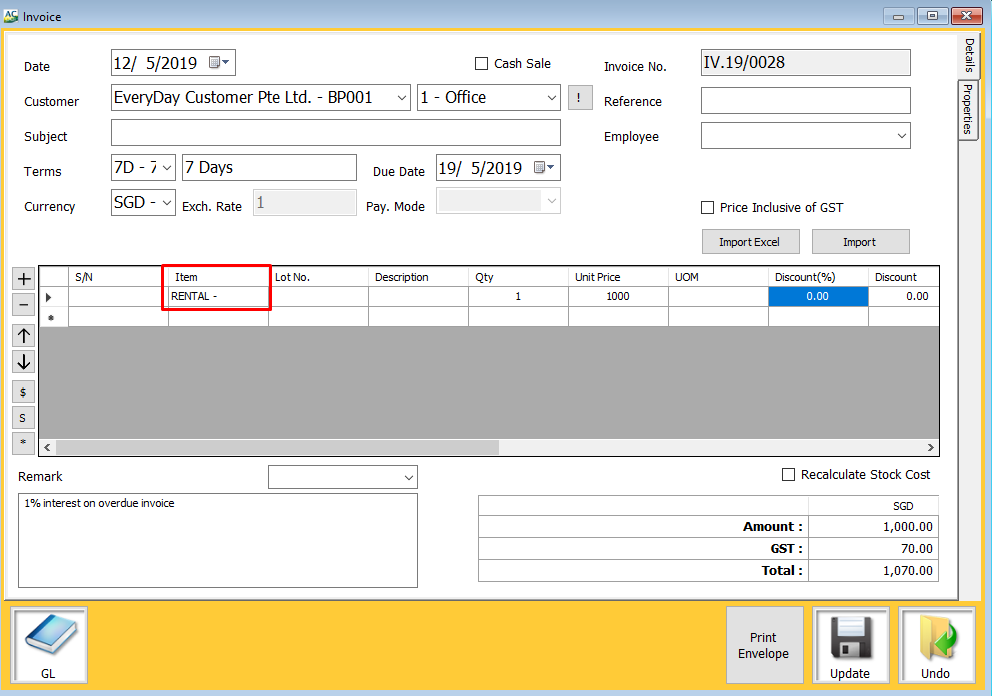Open the Due Date calendar picker icon

[544, 167]
